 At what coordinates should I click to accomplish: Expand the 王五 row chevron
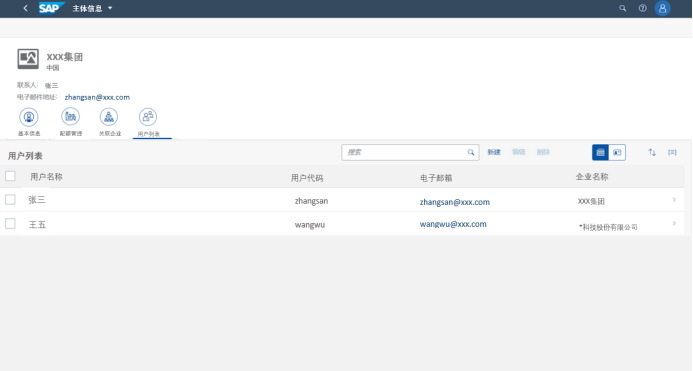pos(674,224)
